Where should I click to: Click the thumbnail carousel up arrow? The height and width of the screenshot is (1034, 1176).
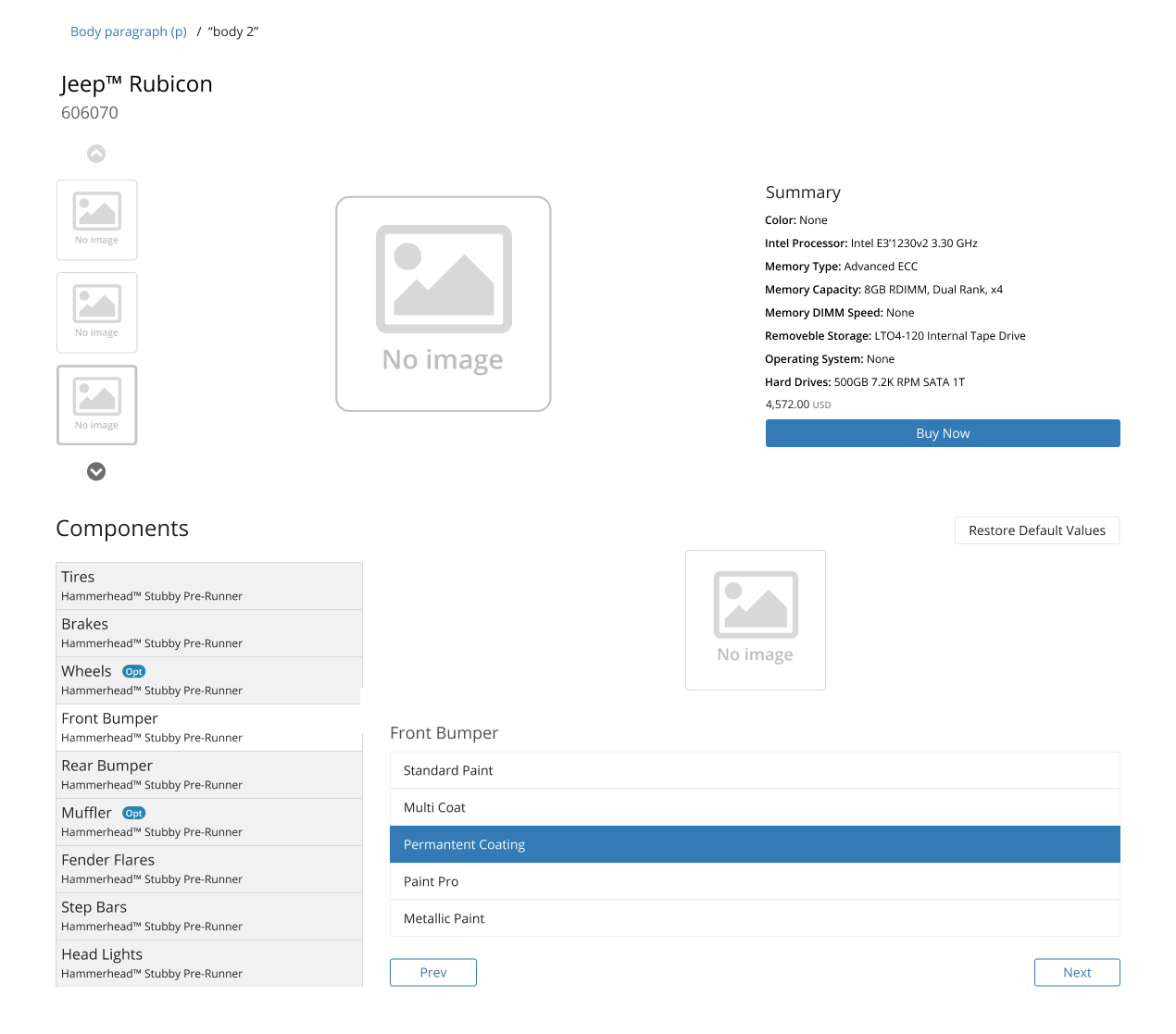click(x=96, y=154)
